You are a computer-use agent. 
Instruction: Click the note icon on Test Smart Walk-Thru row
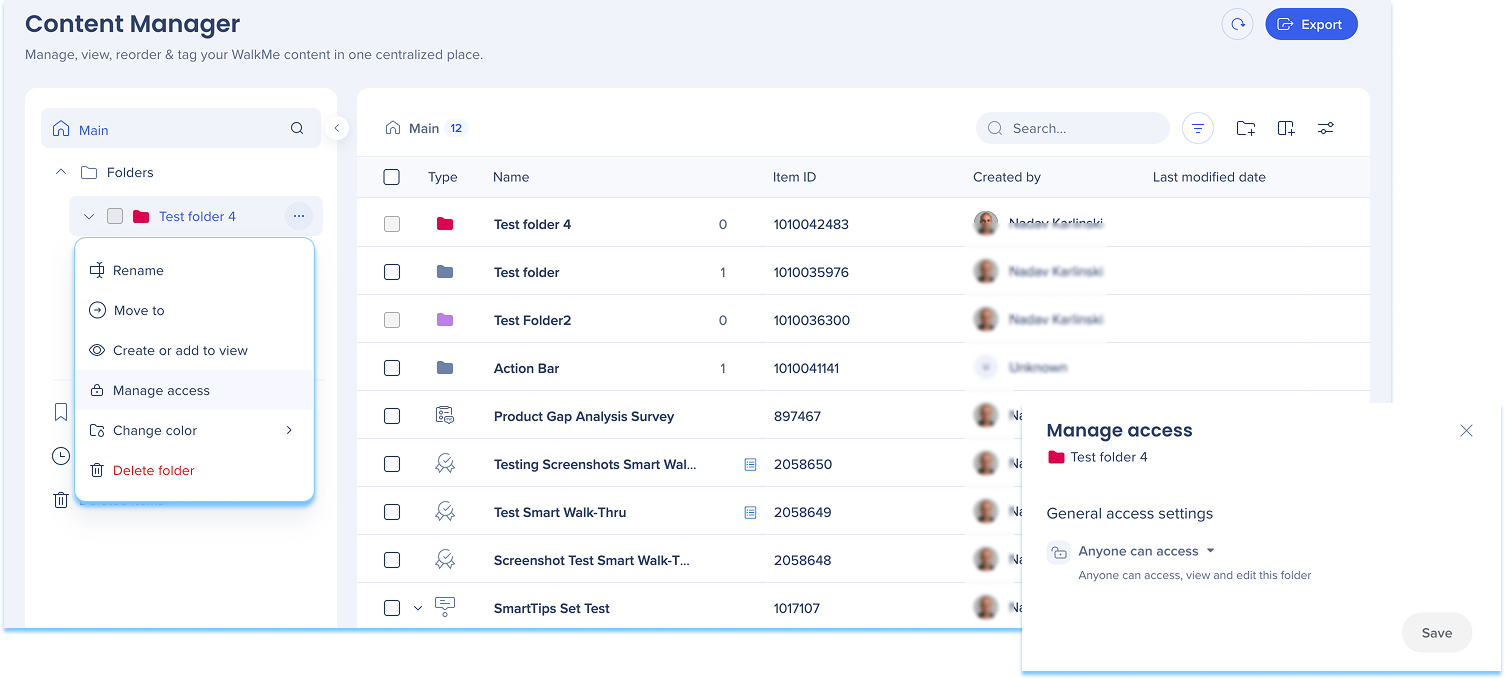click(x=750, y=512)
